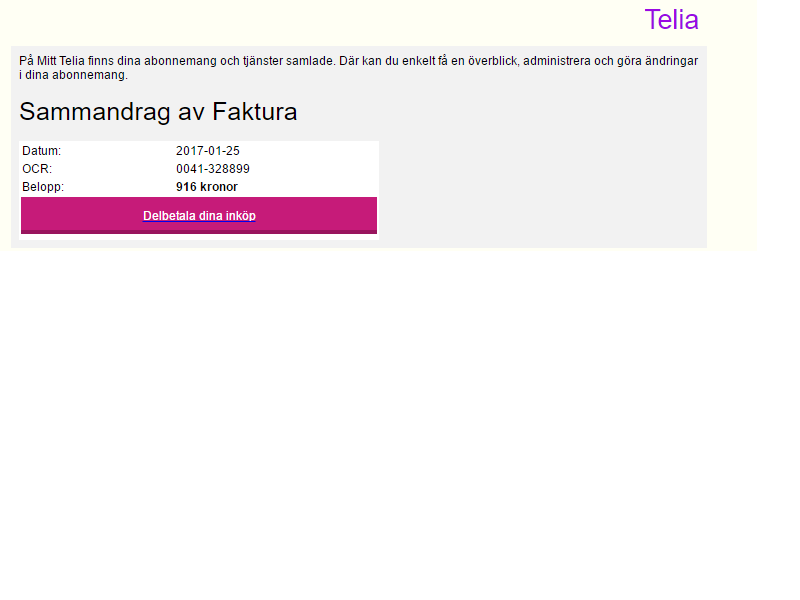Click the text i dina abonnemang

pyautogui.click(x=73, y=75)
